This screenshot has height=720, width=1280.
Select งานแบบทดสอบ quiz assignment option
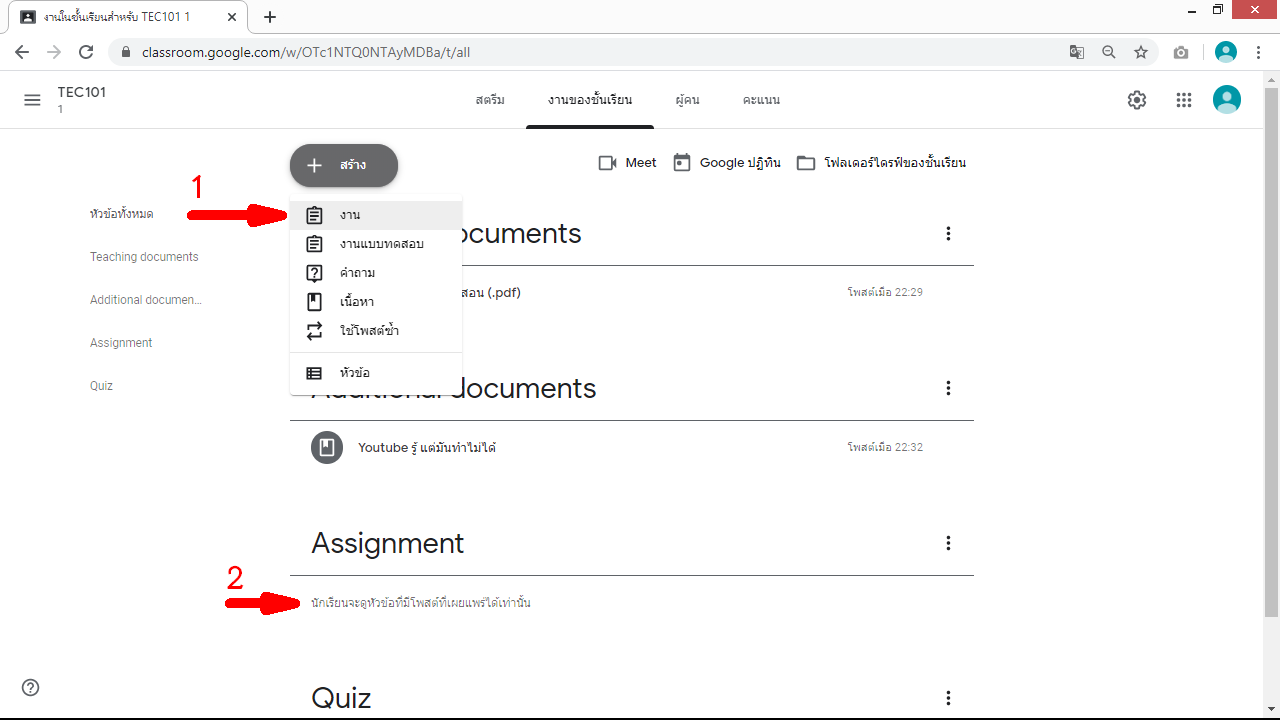[x=381, y=244]
